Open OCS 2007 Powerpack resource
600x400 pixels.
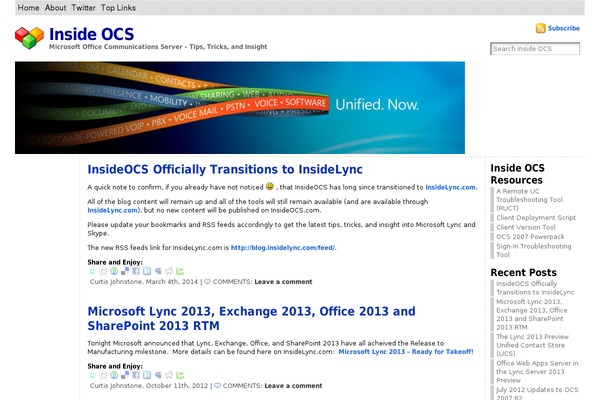coord(530,237)
